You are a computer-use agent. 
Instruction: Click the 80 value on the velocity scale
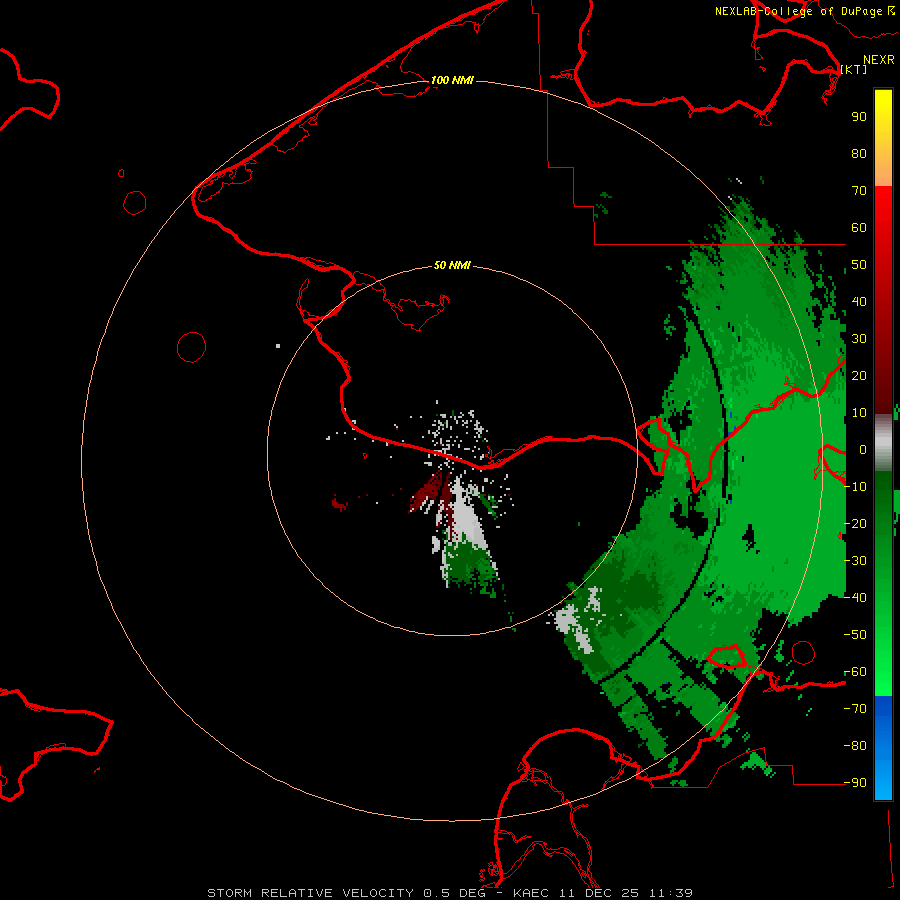pos(859,154)
